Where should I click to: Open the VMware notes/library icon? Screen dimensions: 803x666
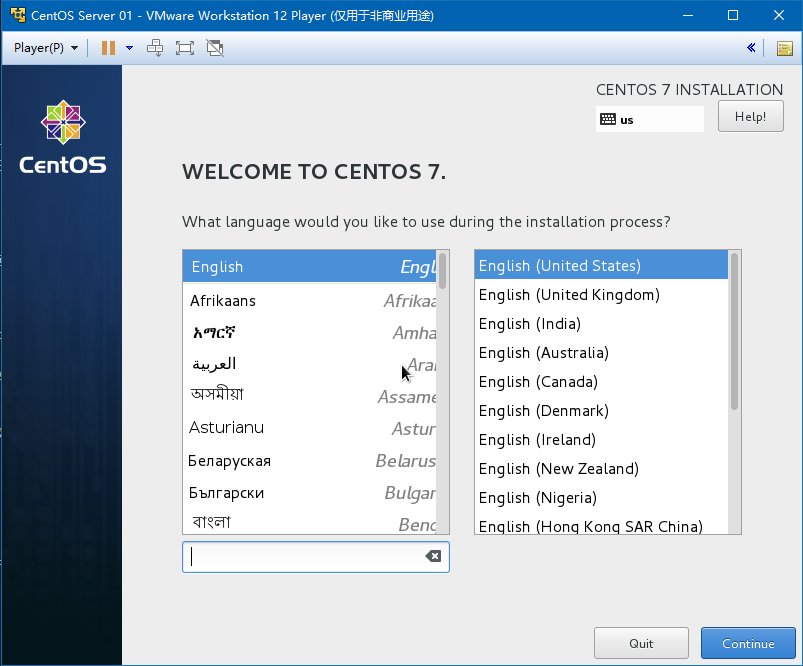coord(784,48)
